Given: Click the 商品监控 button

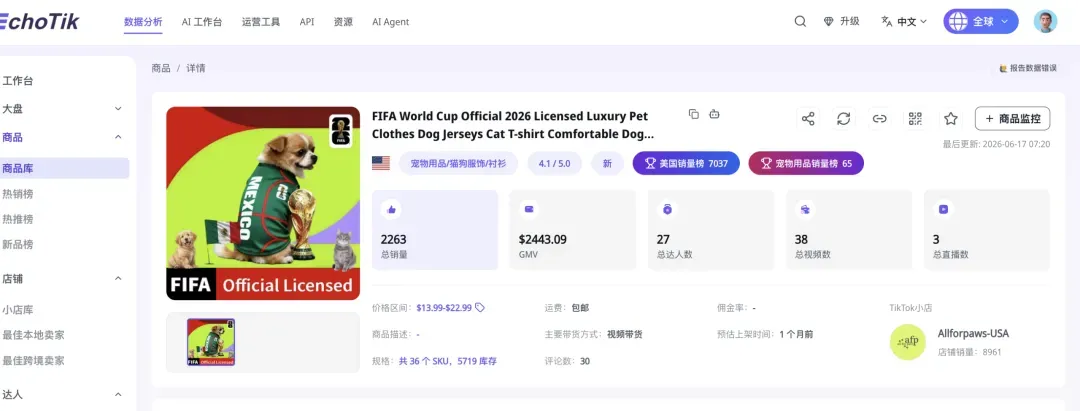Looking at the screenshot, I should tap(1012, 118).
